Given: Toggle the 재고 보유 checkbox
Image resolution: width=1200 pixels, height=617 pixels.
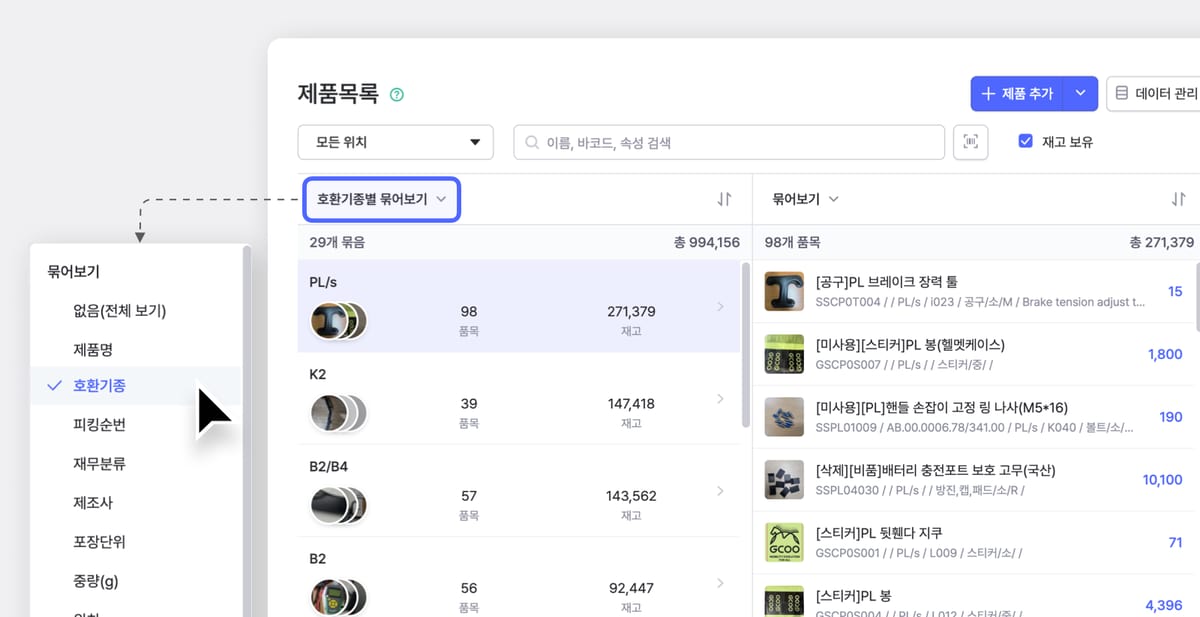Looking at the screenshot, I should [1025, 142].
